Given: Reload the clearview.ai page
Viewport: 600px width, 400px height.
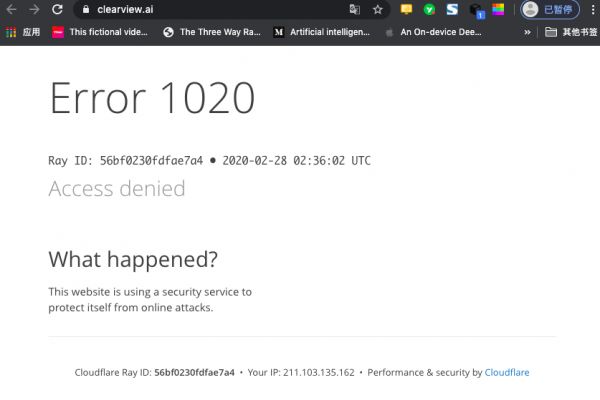Looking at the screenshot, I should (x=57, y=10).
